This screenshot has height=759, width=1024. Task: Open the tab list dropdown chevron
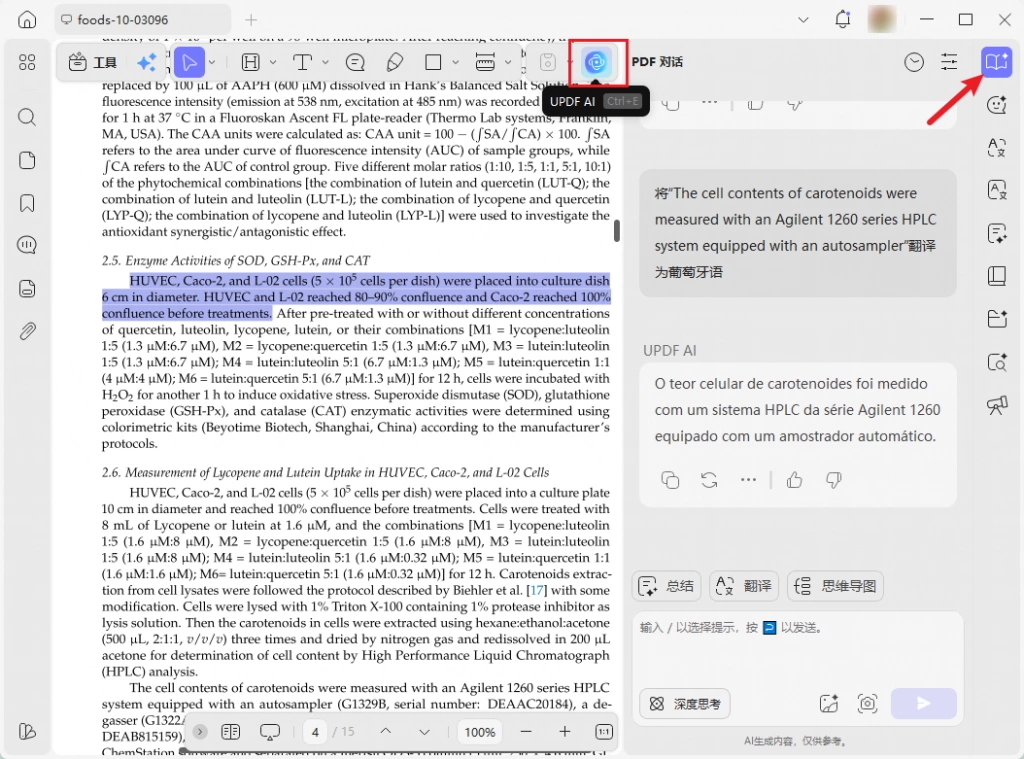803,20
